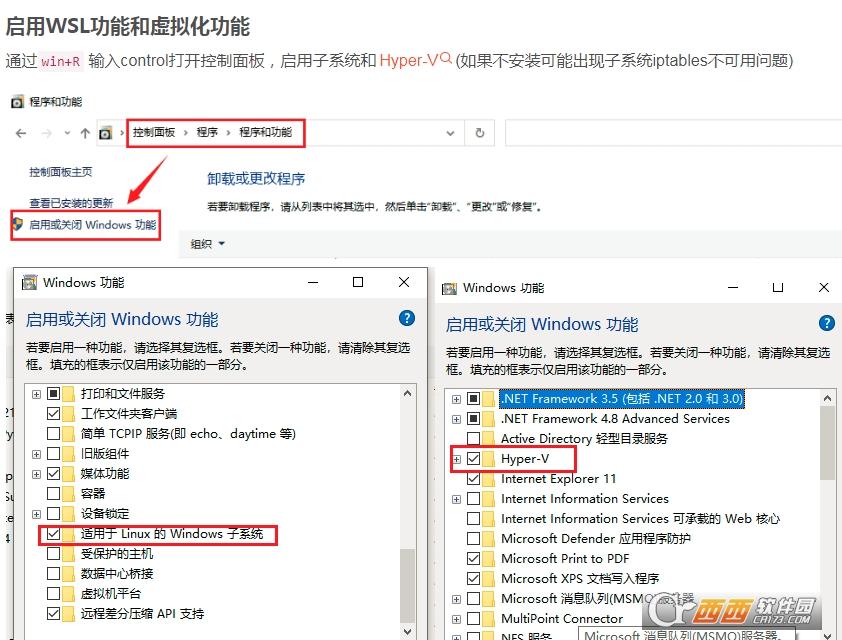Viewport: 842px width, 640px height.
Task: Select Internet Explorer 11 folder icon
Action: 489,478
